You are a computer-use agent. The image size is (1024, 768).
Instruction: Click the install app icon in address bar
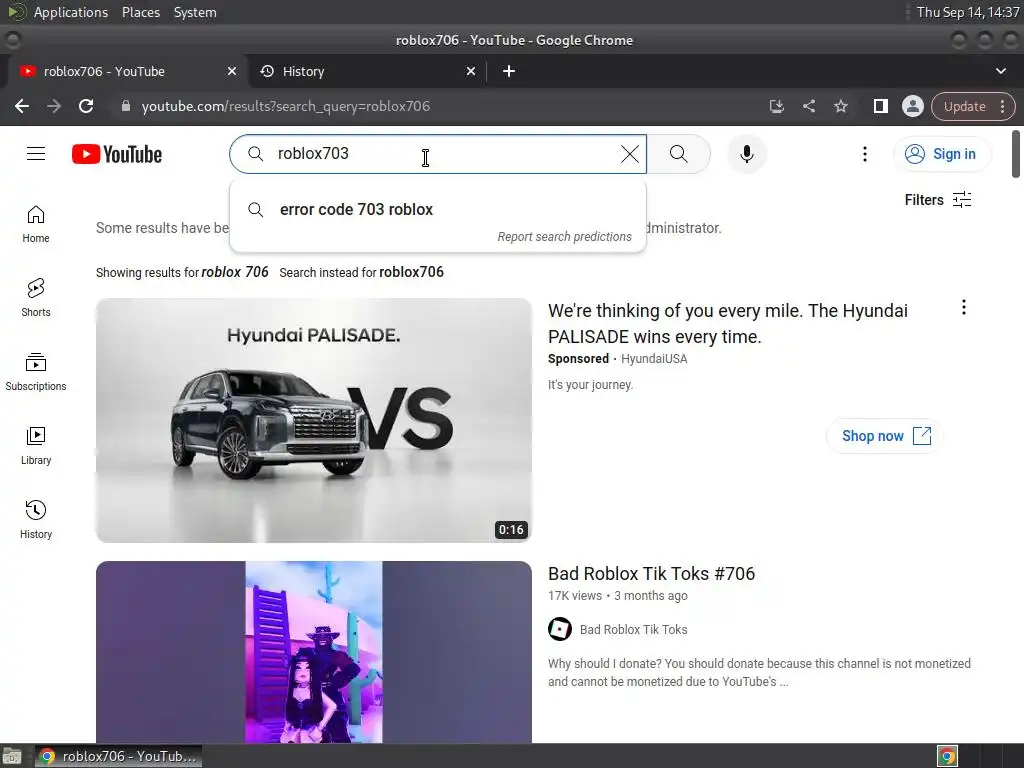(x=776, y=106)
